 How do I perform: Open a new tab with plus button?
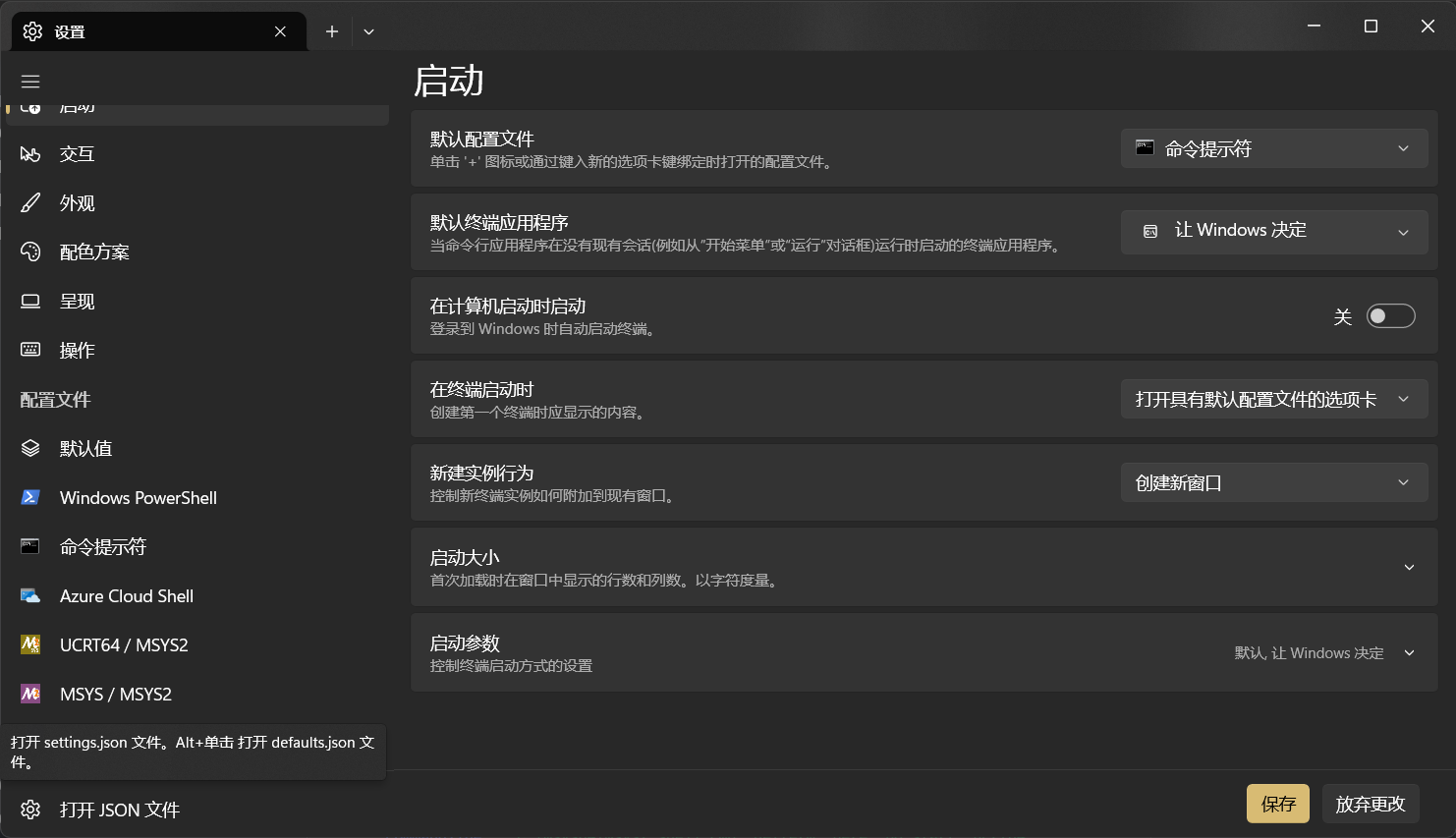(x=332, y=31)
